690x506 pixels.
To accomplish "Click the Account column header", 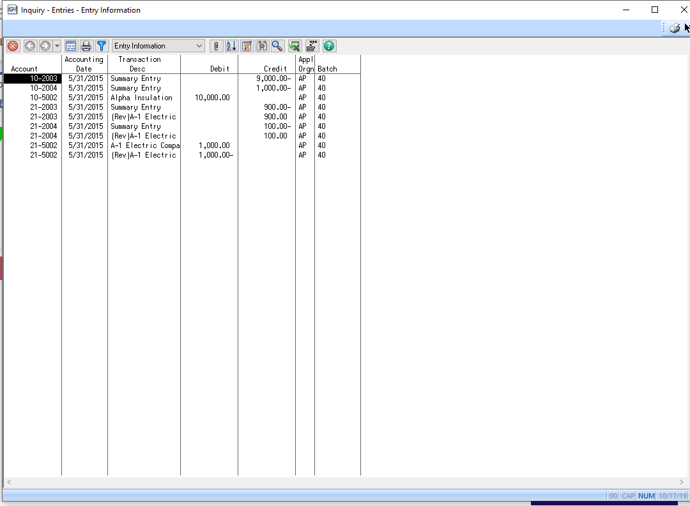I will coord(24,69).
